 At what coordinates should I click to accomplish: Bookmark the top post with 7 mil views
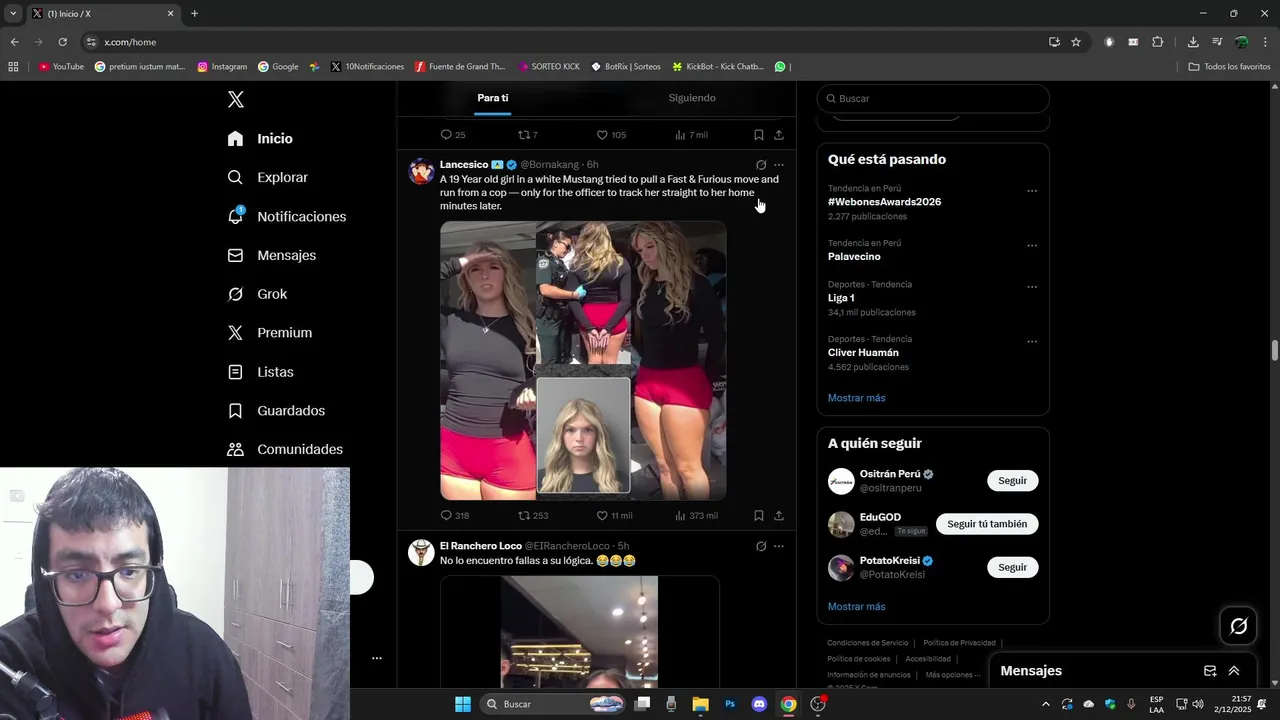pos(758,135)
